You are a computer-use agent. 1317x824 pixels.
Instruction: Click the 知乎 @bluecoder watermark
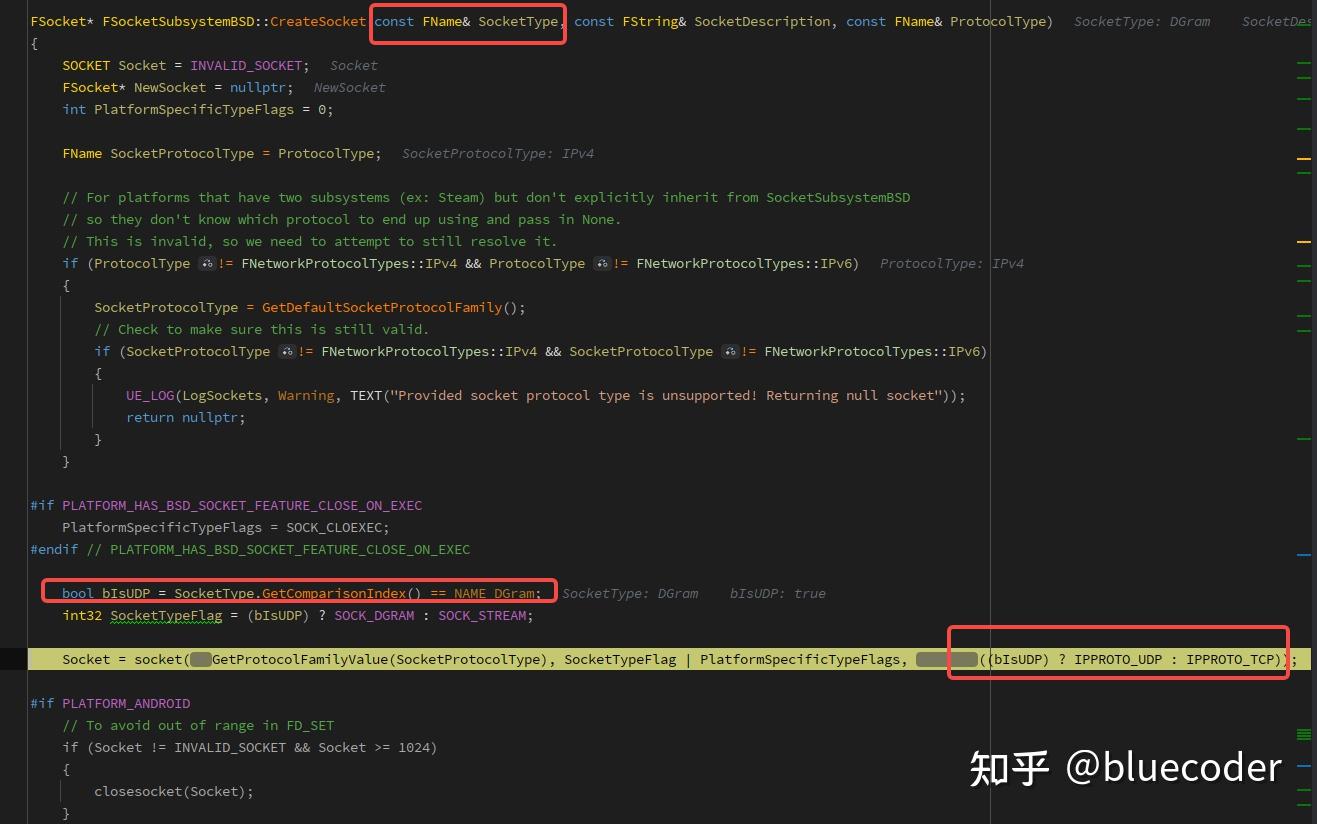pyautogui.click(x=1124, y=767)
